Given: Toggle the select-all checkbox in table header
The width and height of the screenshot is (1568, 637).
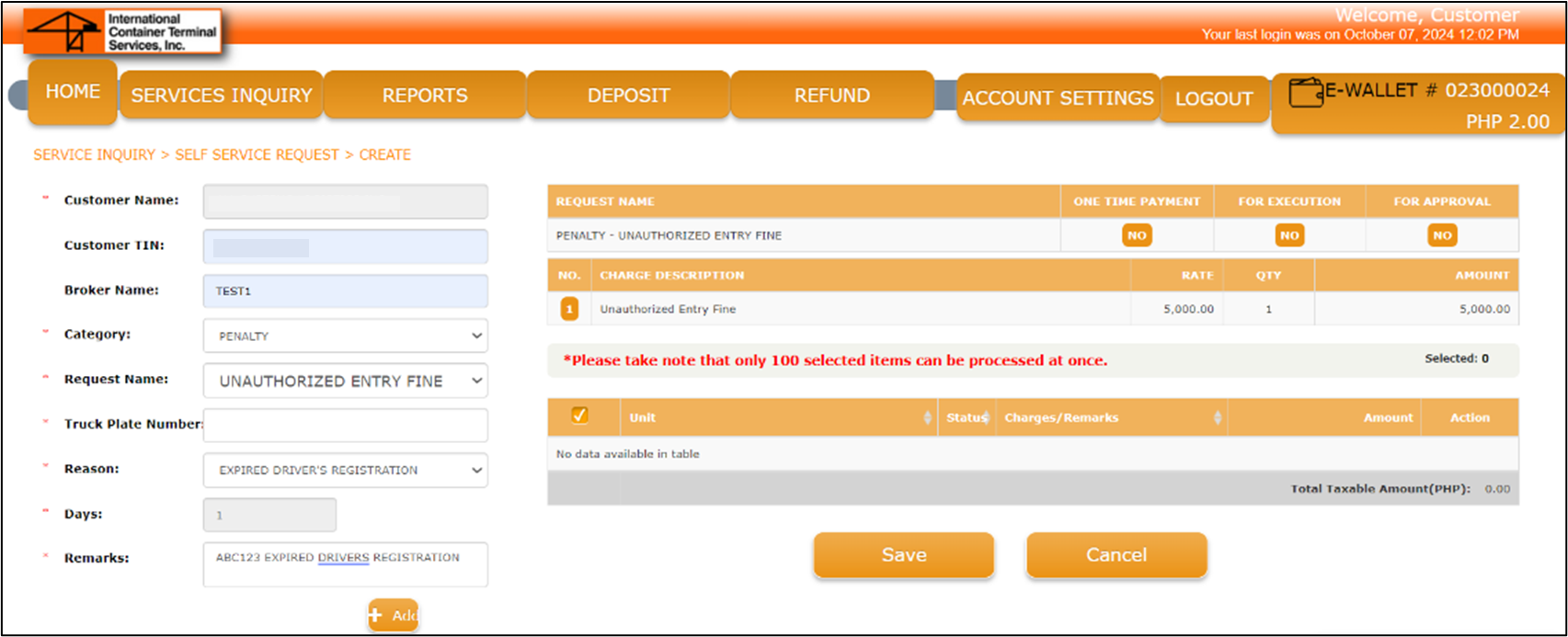Looking at the screenshot, I should tap(579, 415).
